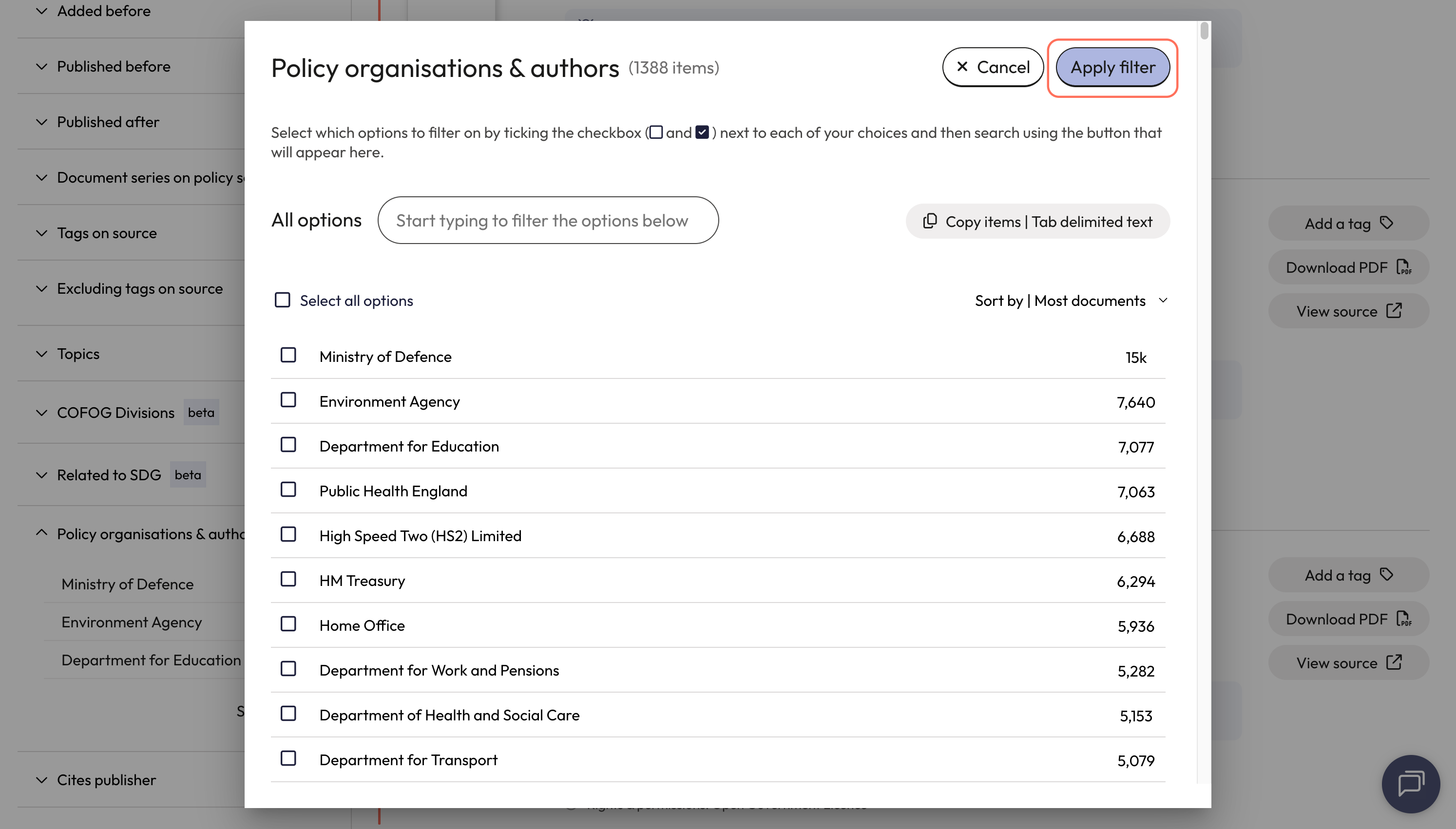
Task: Click the Cancel button
Action: (993, 67)
